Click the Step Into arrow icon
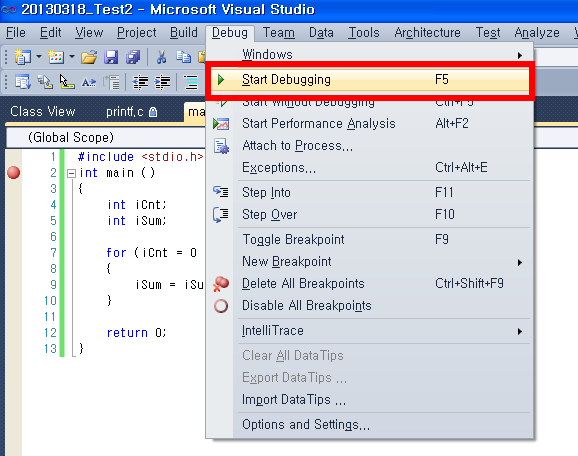The image size is (578, 456). tap(221, 192)
